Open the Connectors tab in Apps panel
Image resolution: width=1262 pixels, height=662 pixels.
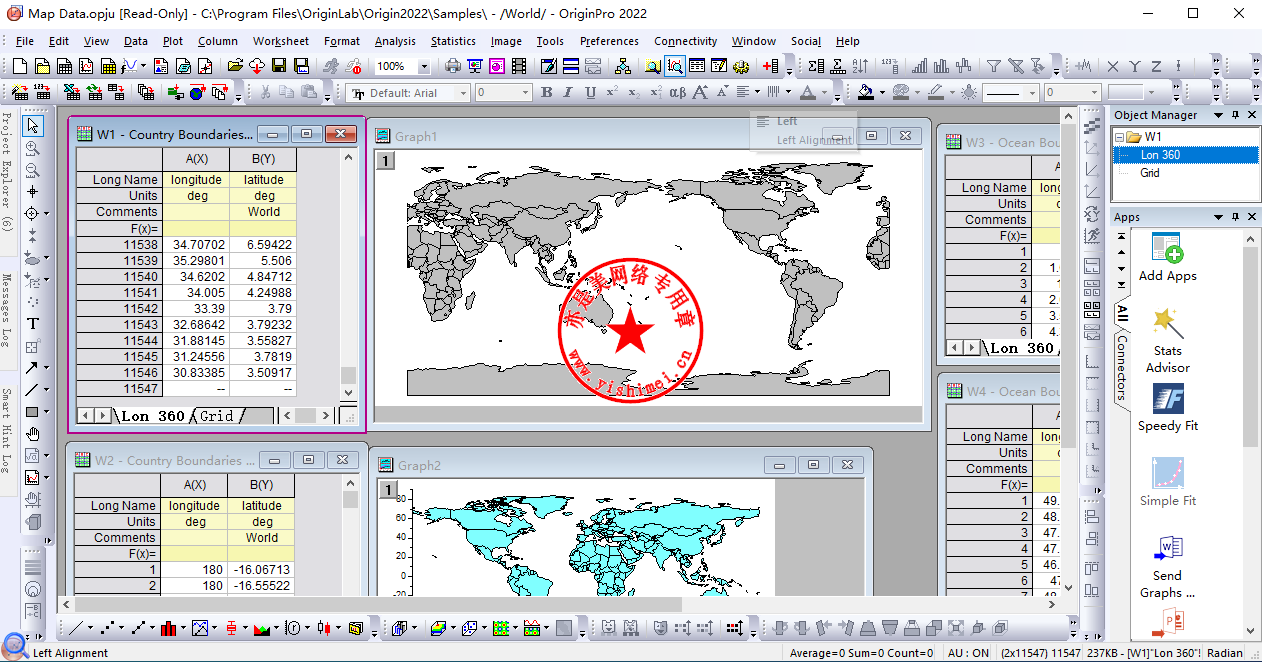point(1122,367)
